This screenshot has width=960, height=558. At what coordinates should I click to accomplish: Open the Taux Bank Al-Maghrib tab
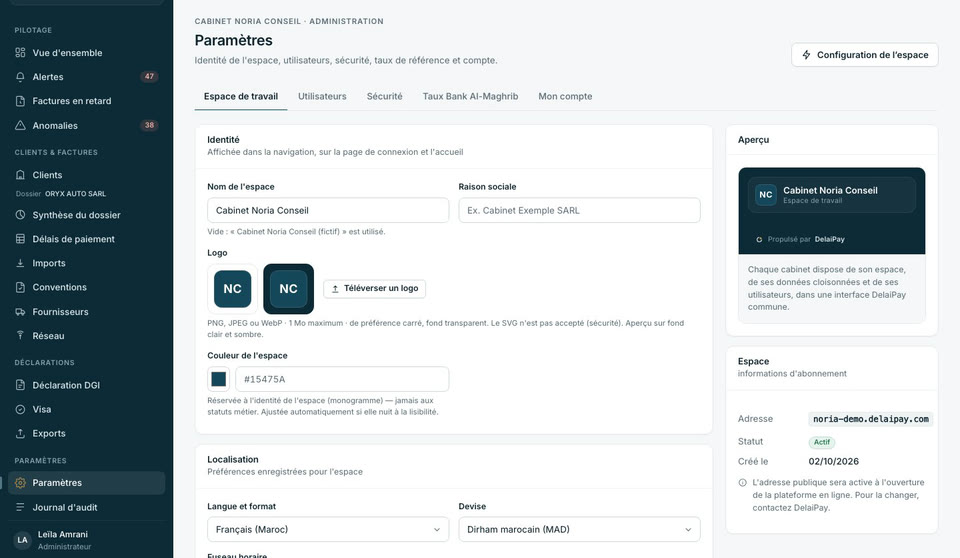tap(470, 96)
